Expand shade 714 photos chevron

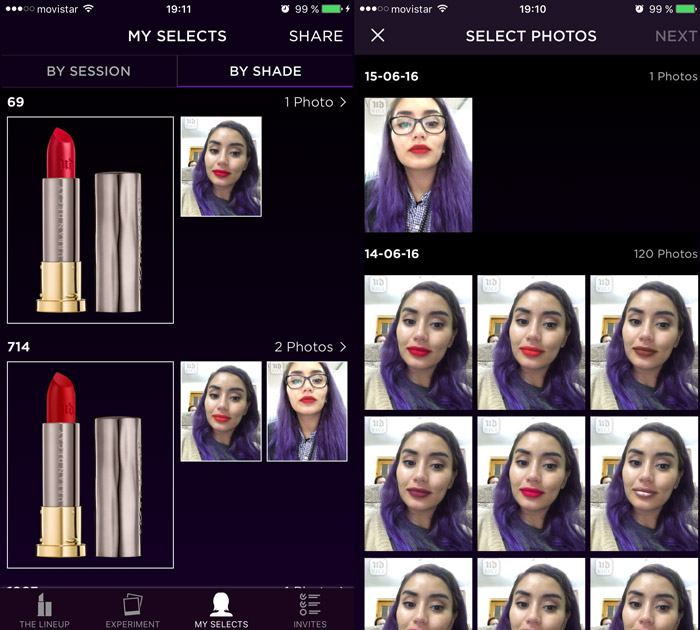pyautogui.click(x=344, y=347)
